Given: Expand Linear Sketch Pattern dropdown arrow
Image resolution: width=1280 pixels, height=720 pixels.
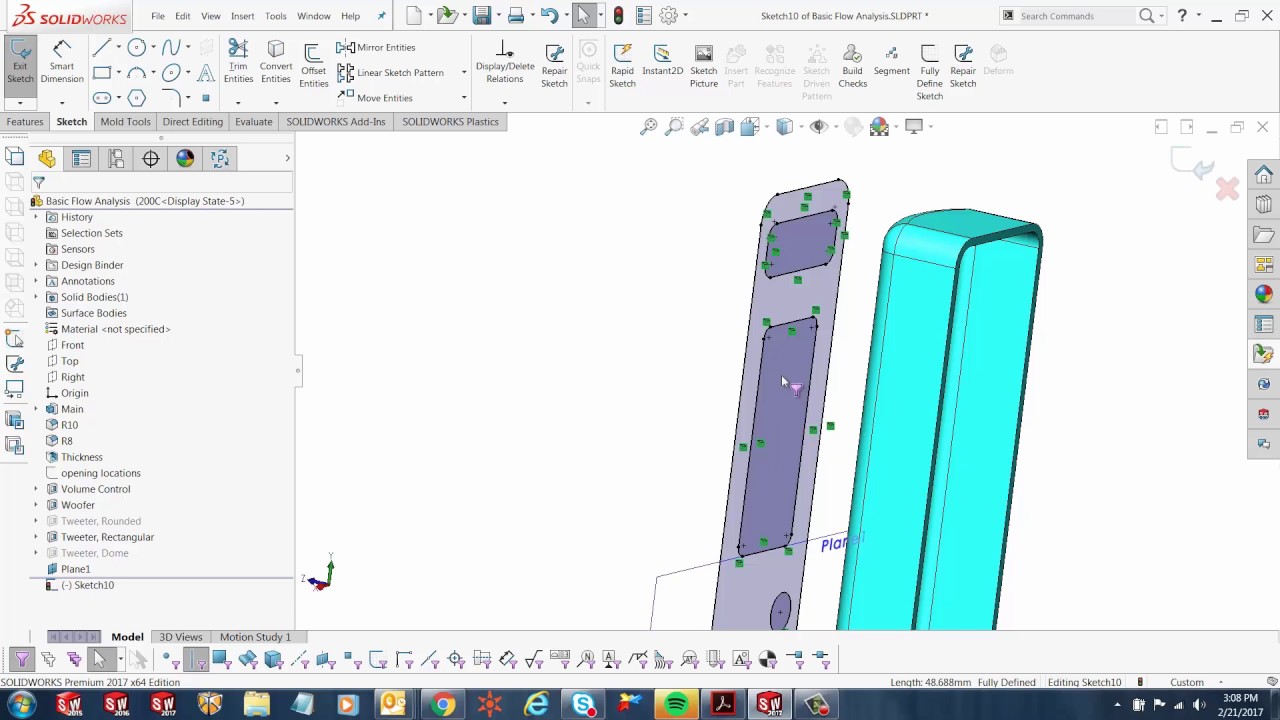Looking at the screenshot, I should 463,72.
